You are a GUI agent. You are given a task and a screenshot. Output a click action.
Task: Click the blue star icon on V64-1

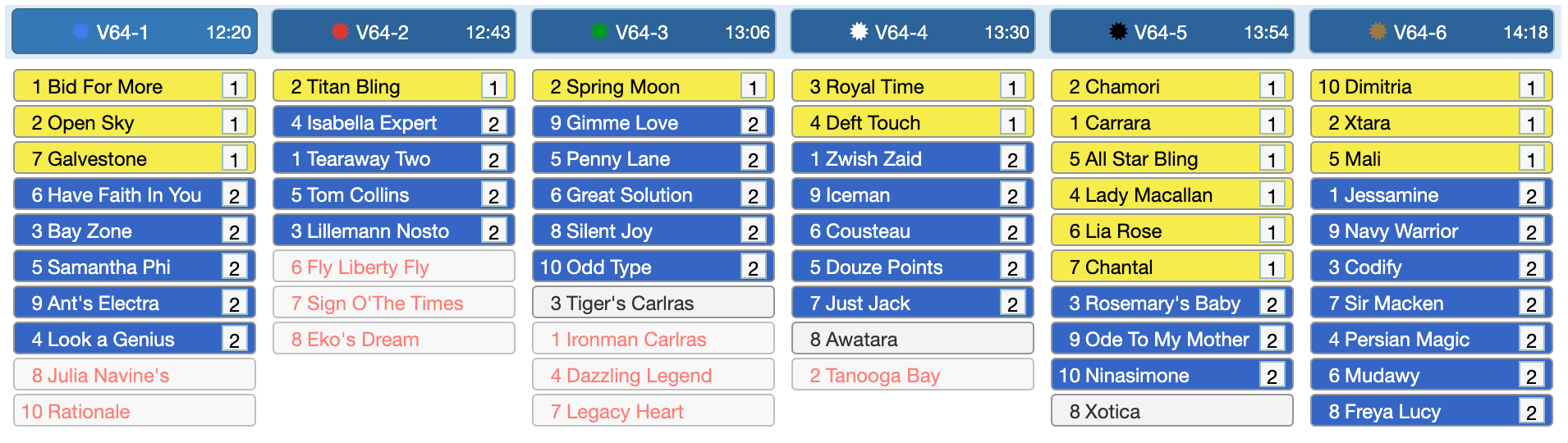tap(80, 32)
